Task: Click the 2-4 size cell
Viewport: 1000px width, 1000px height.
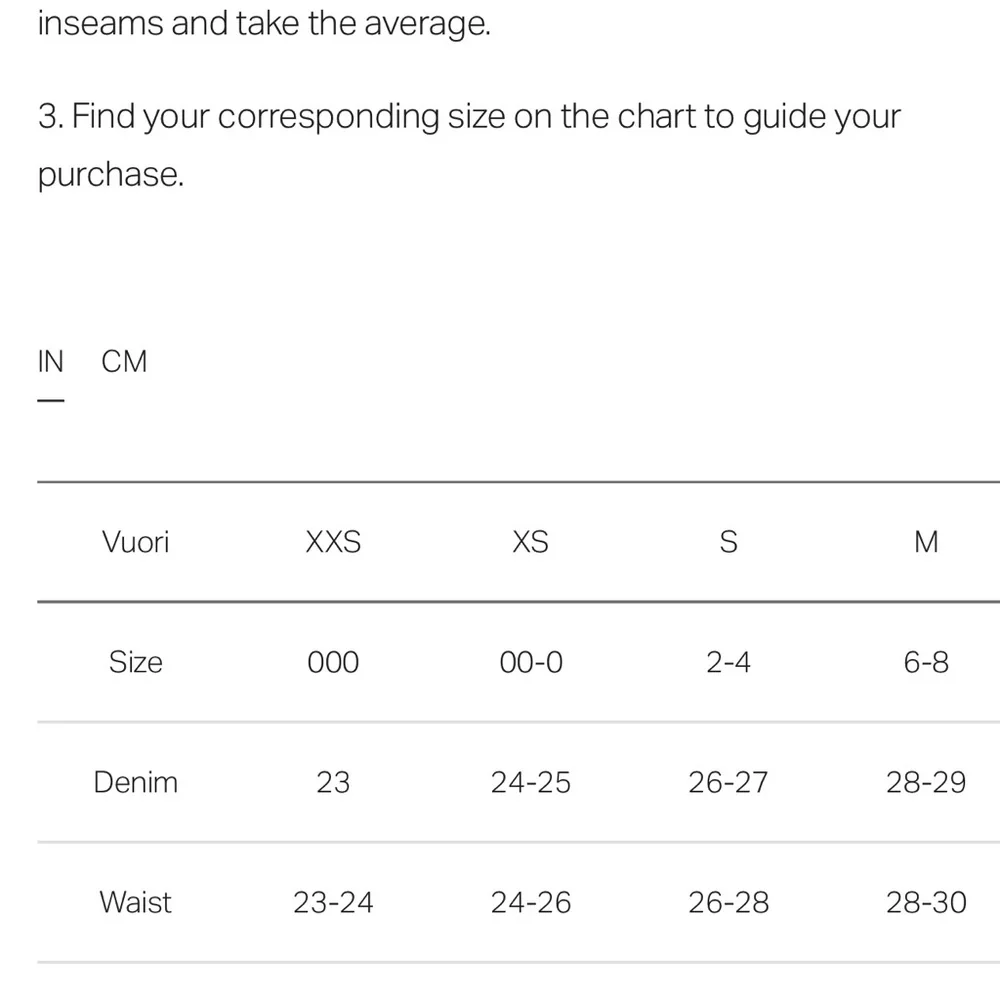Action: (x=728, y=662)
